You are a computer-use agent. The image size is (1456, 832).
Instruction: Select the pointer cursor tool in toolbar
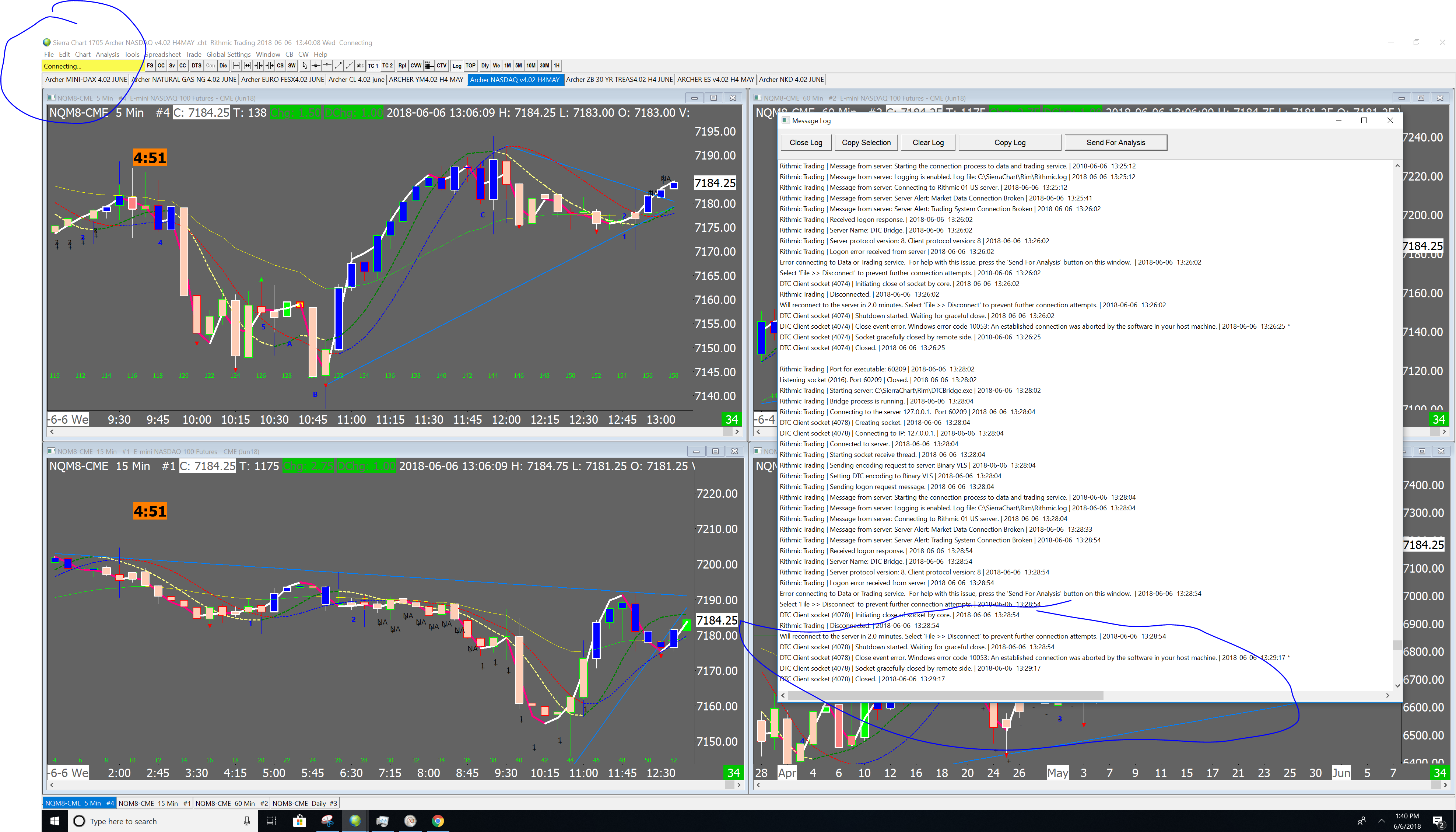[x=305, y=66]
